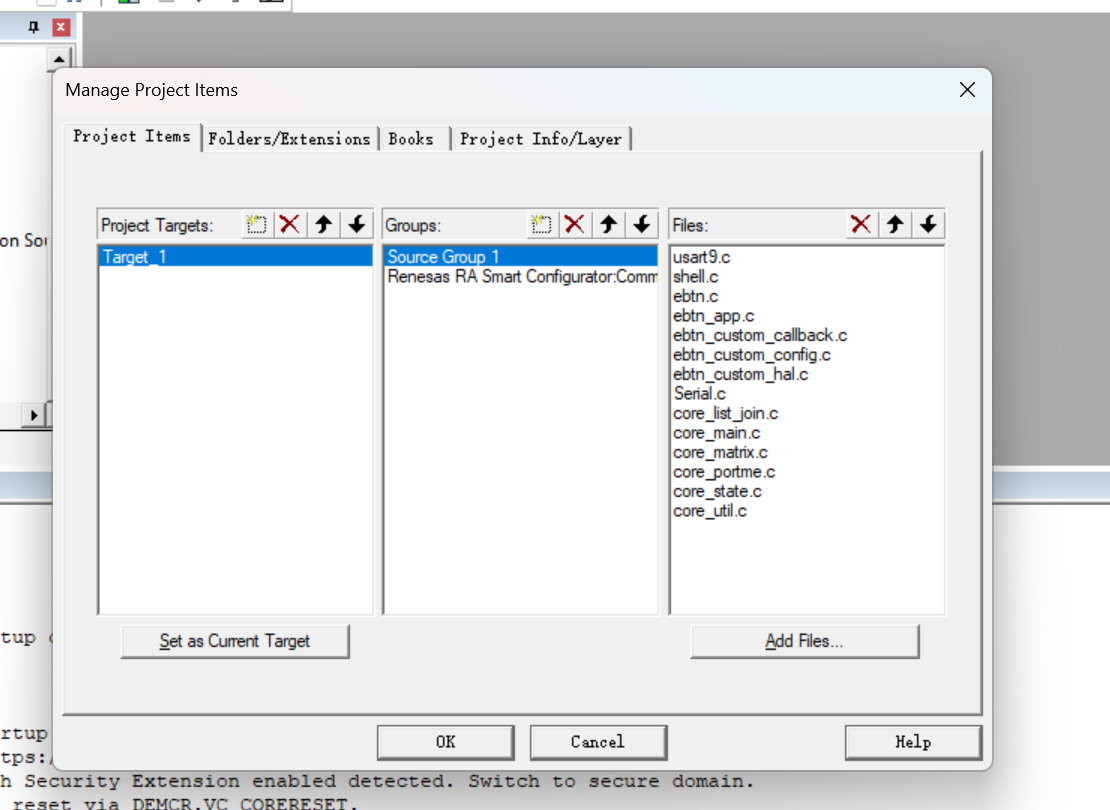
Task: Switch to Folders/Extensions tab
Action: (x=290, y=139)
